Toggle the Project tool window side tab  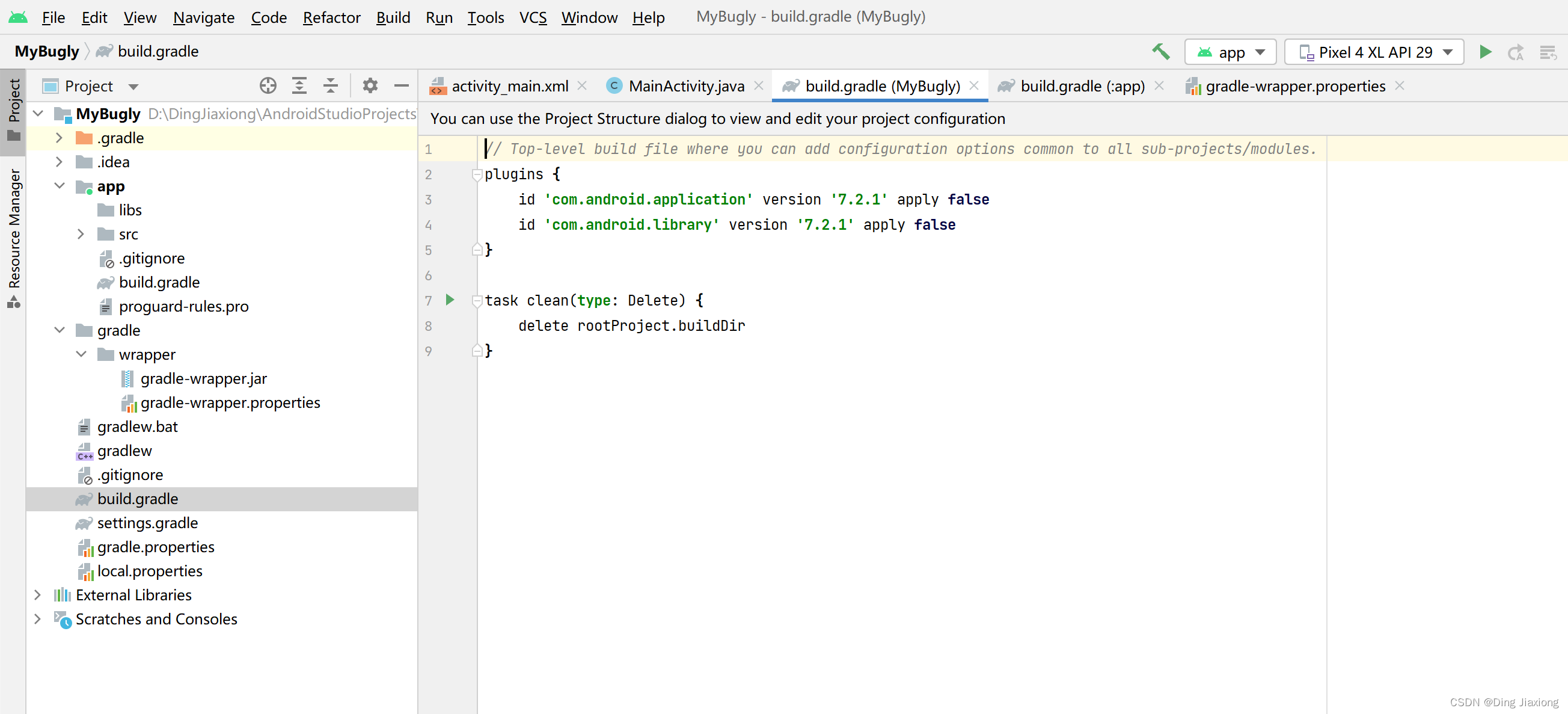tap(13, 109)
